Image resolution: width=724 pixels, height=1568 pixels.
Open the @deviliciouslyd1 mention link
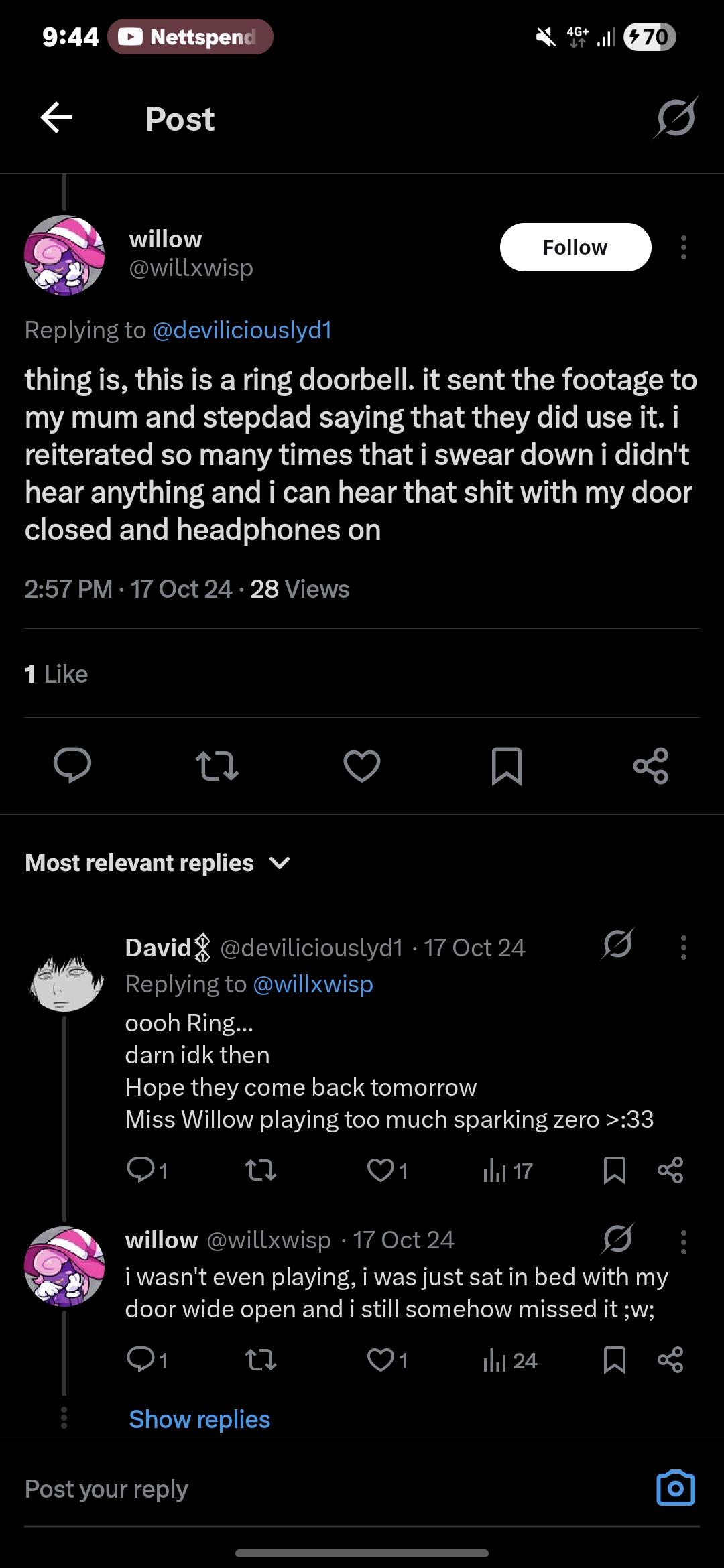tap(243, 330)
